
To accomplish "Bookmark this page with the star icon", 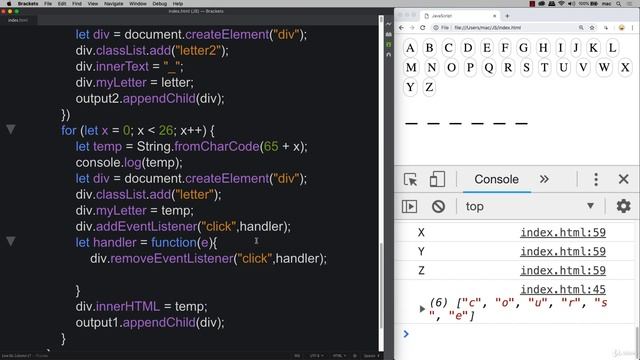I will 592,28.
